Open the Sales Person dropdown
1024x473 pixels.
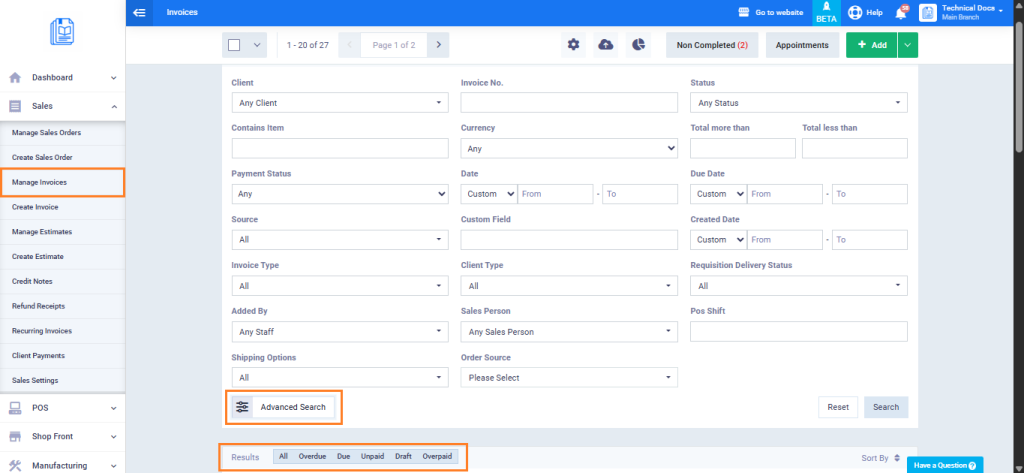[569, 331]
